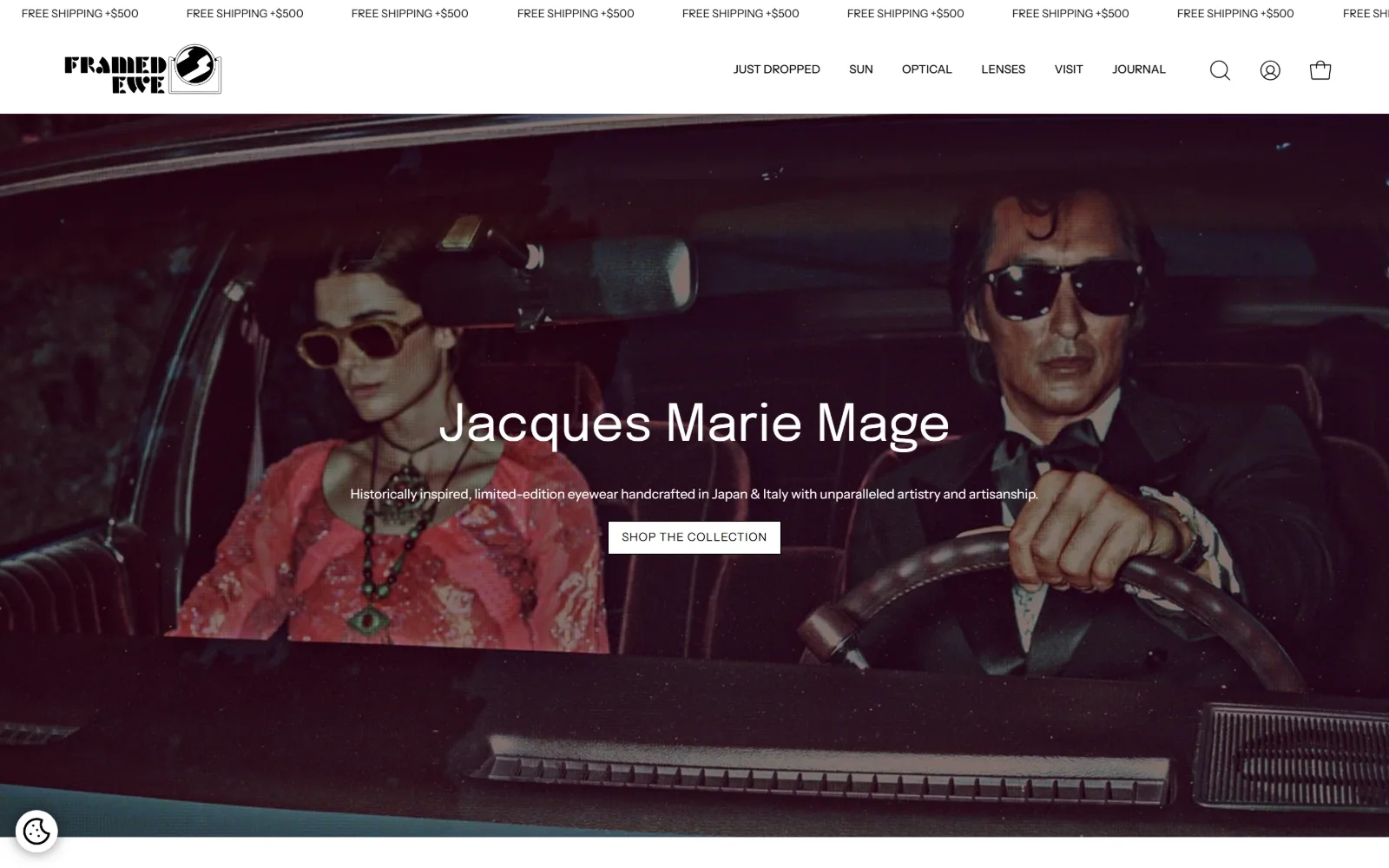Open the account profile icon
The width and height of the screenshot is (1389, 868).
pyautogui.click(x=1270, y=70)
